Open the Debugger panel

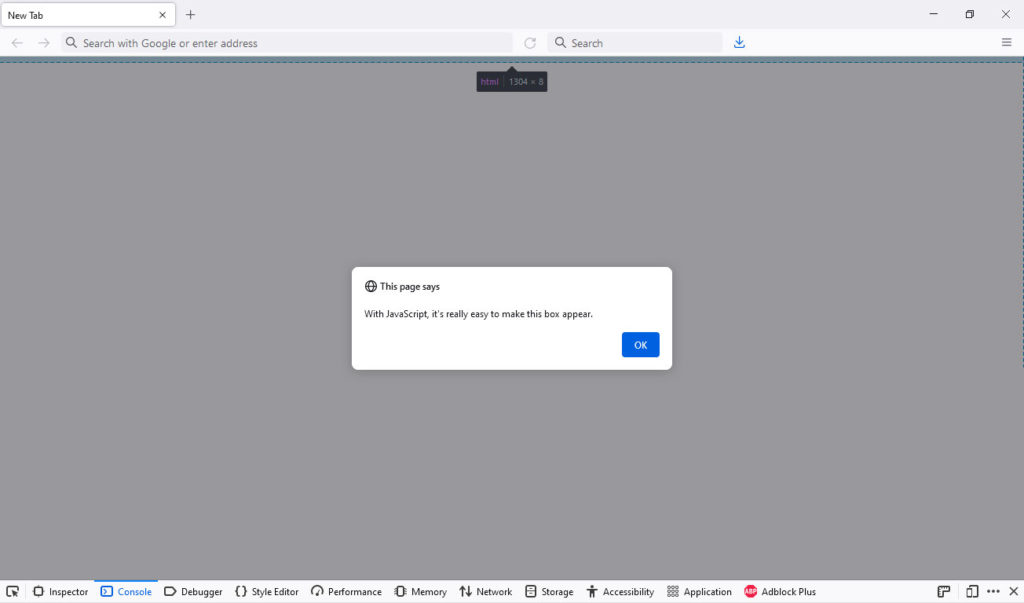(193, 591)
